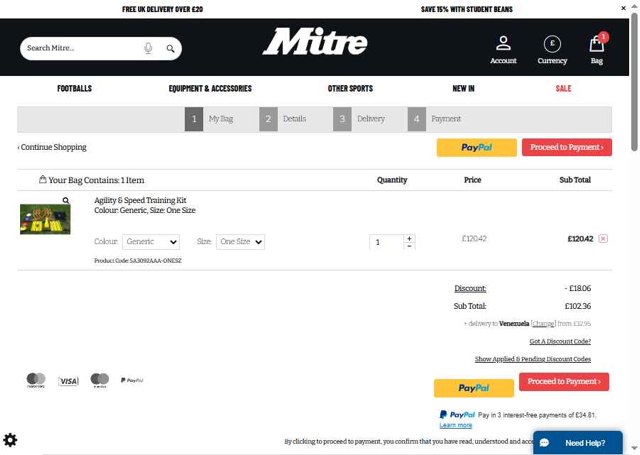Viewport: 640px width, 455px height.
Task: Click Show Applied & Pending Discount Codes
Action: [533, 359]
